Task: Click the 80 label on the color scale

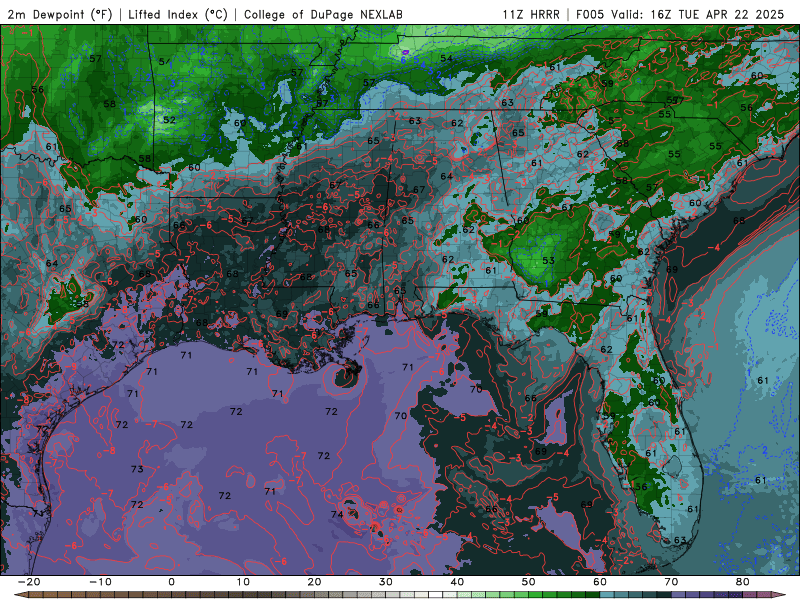Action: coord(743,582)
